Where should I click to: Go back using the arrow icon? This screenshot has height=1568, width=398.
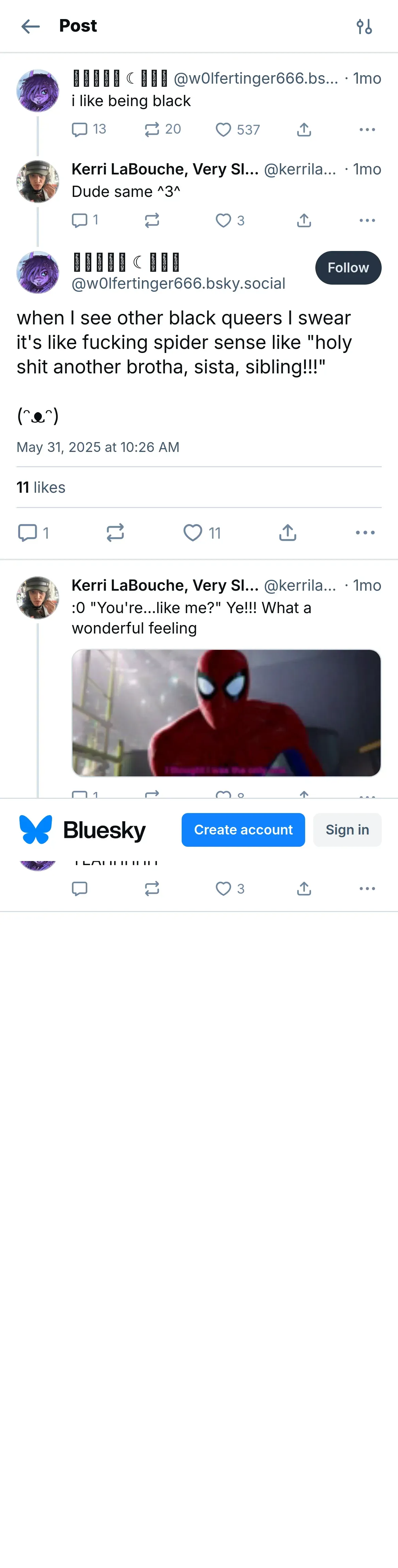(30, 26)
